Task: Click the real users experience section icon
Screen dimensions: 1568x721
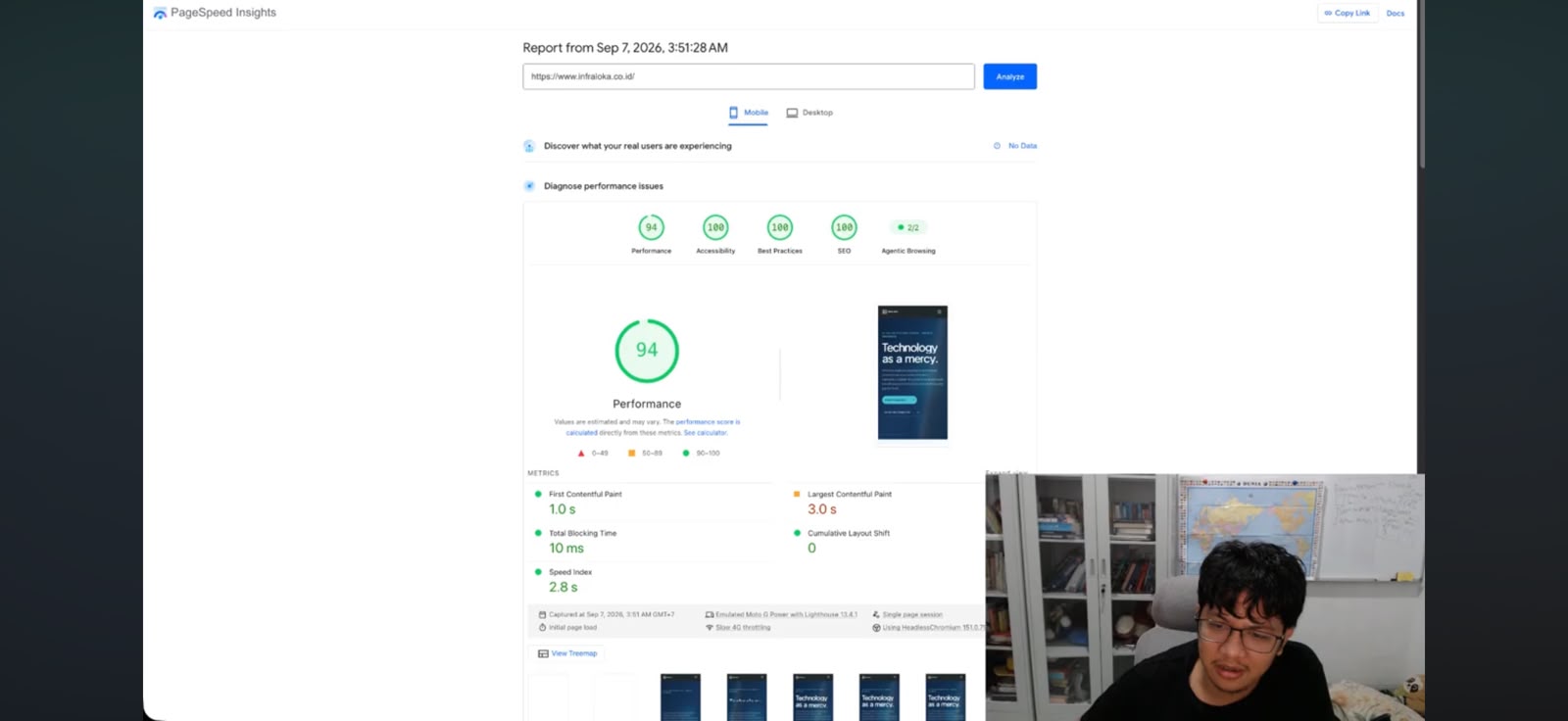Action: [x=529, y=146]
